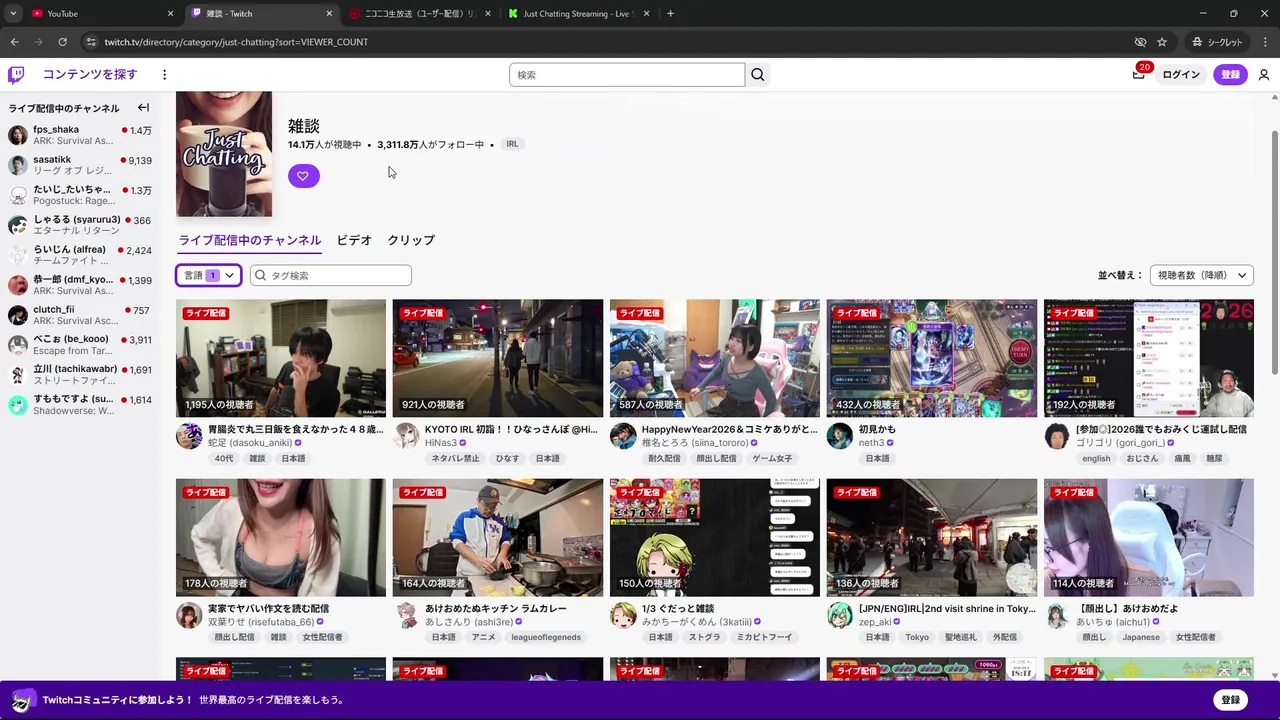The image size is (1280, 720).
Task: Click the browser back arrow
Action: tap(14, 42)
